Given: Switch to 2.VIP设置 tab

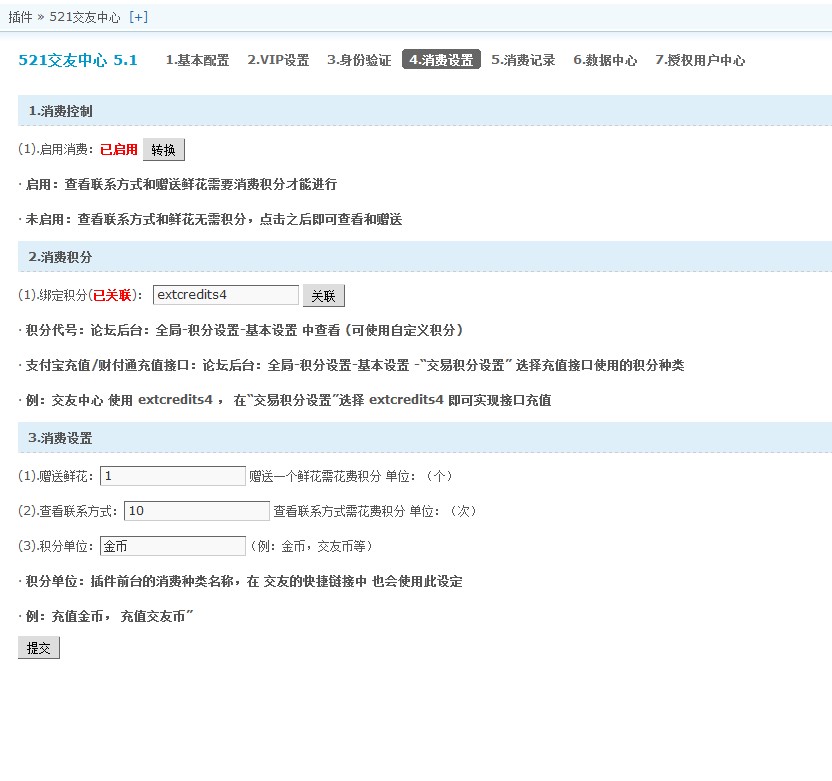Looking at the screenshot, I should click(278, 60).
